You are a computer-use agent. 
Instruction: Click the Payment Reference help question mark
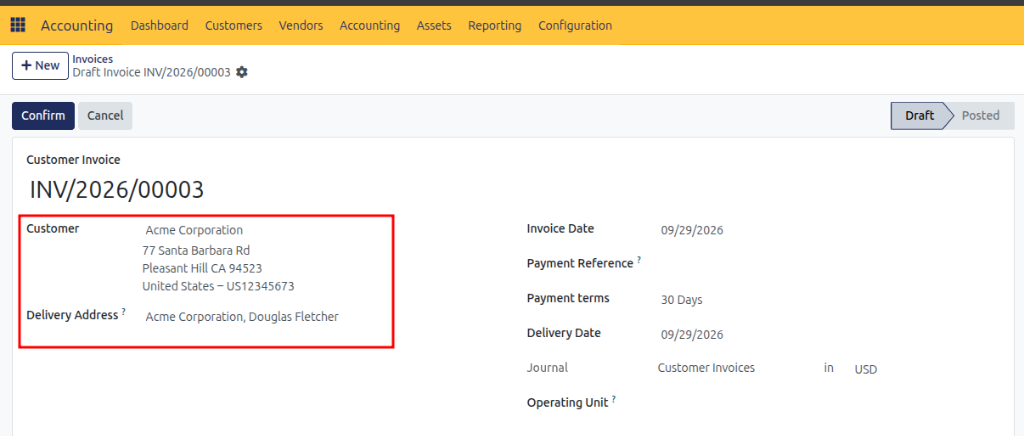coord(639,260)
